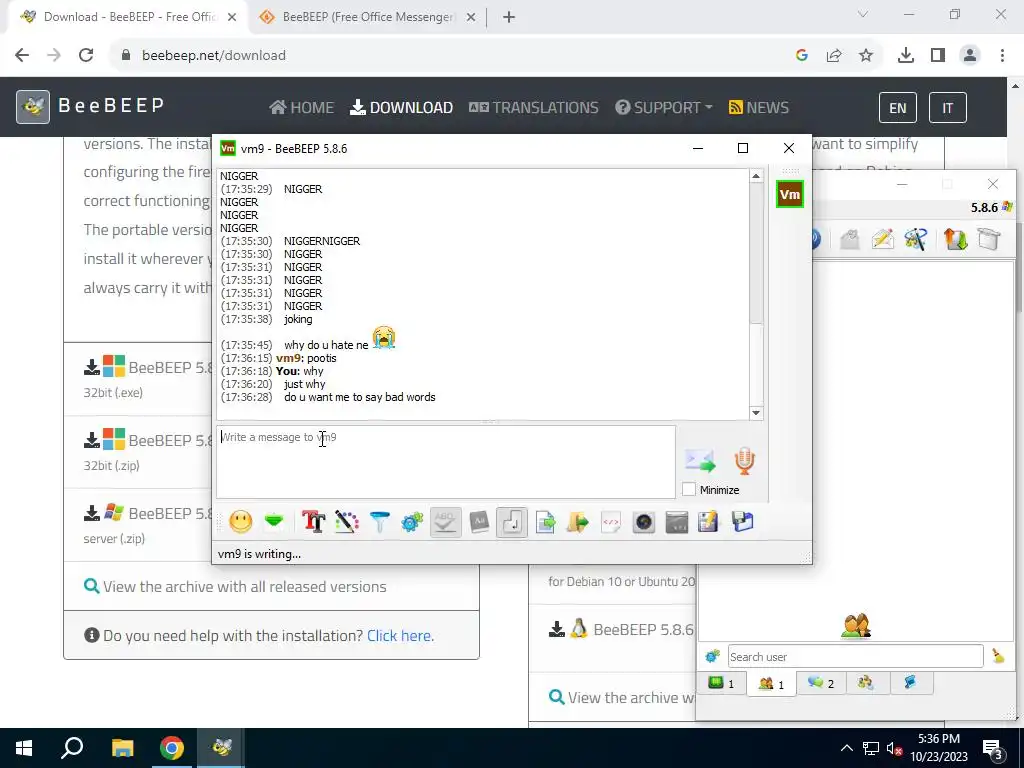Screen dimensions: 1024x768
Task: Switch website language to IT
Action: (948, 108)
